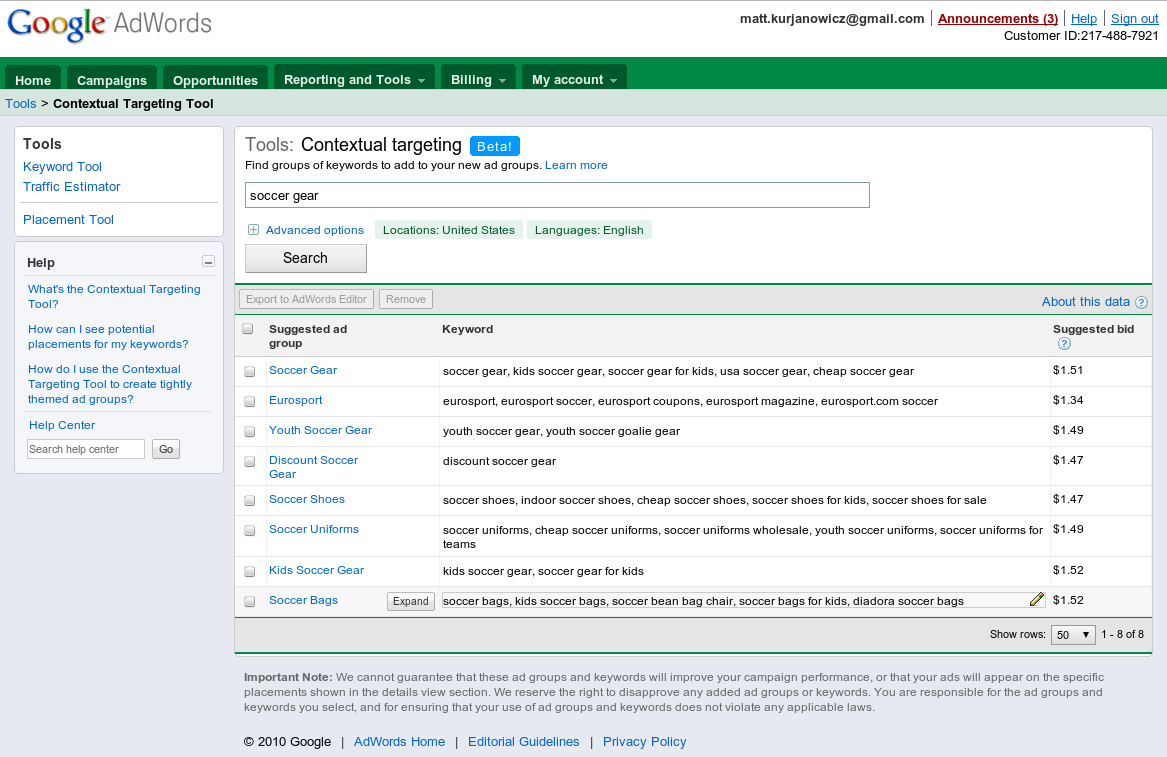The image size is (1167, 757).
Task: Open the Youth Soccer Gear ad group link
Action: 320,430
